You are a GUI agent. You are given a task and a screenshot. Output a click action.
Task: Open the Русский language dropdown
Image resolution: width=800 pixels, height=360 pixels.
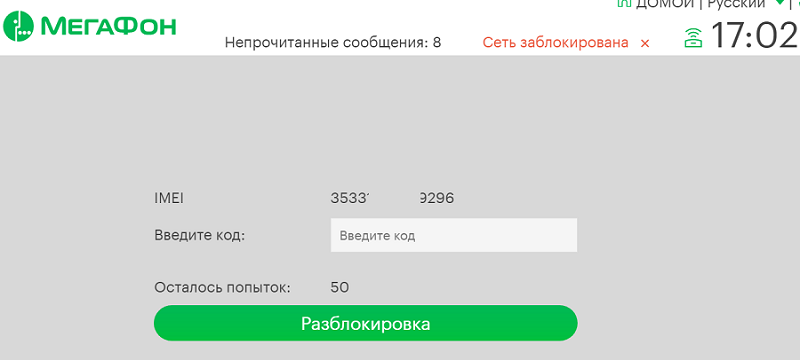click(x=736, y=3)
